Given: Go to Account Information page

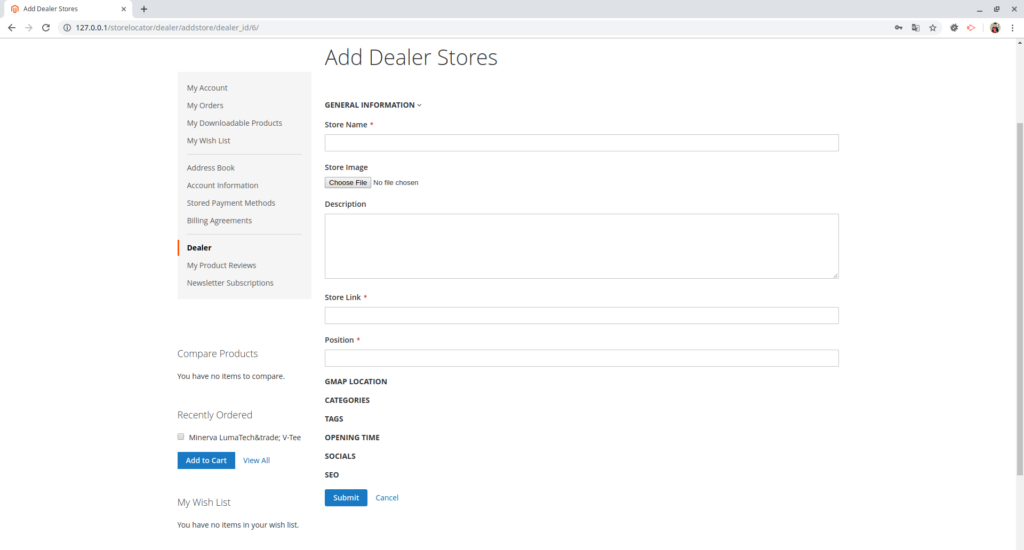Looking at the screenshot, I should pyautogui.click(x=222, y=186).
